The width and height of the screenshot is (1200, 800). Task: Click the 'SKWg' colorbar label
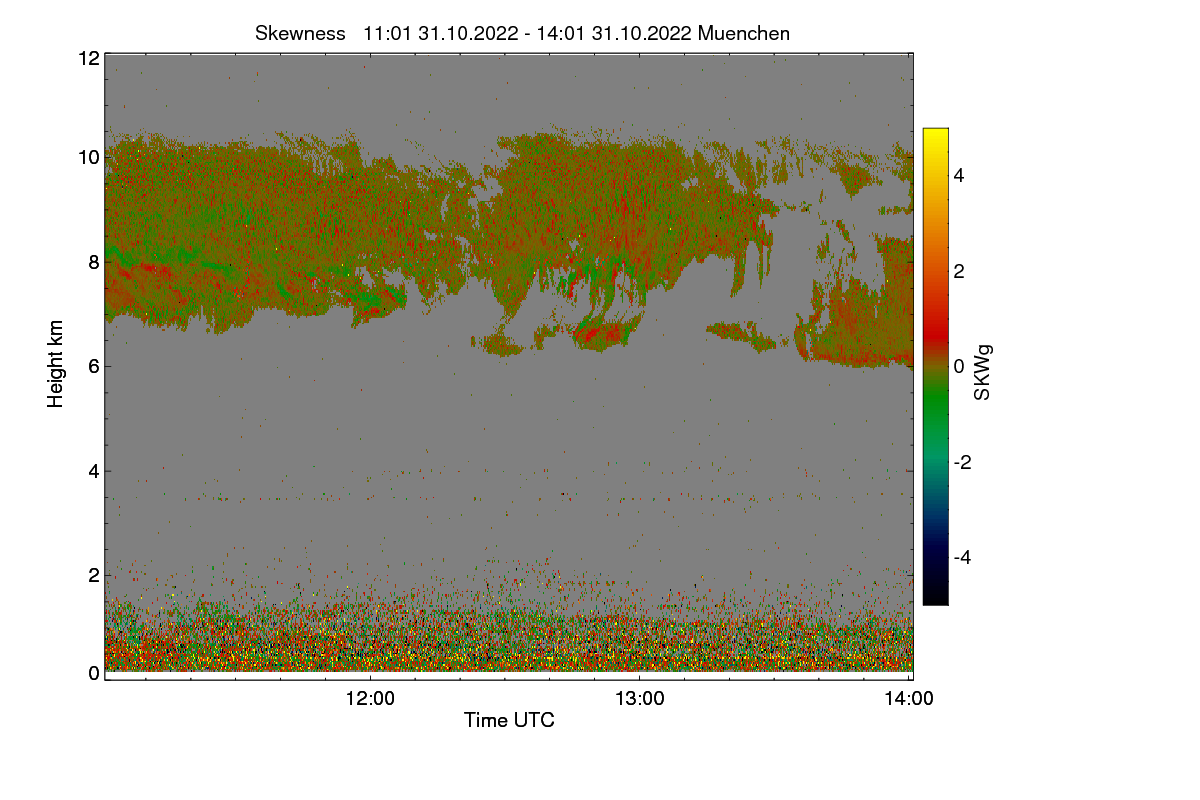[x=983, y=372]
